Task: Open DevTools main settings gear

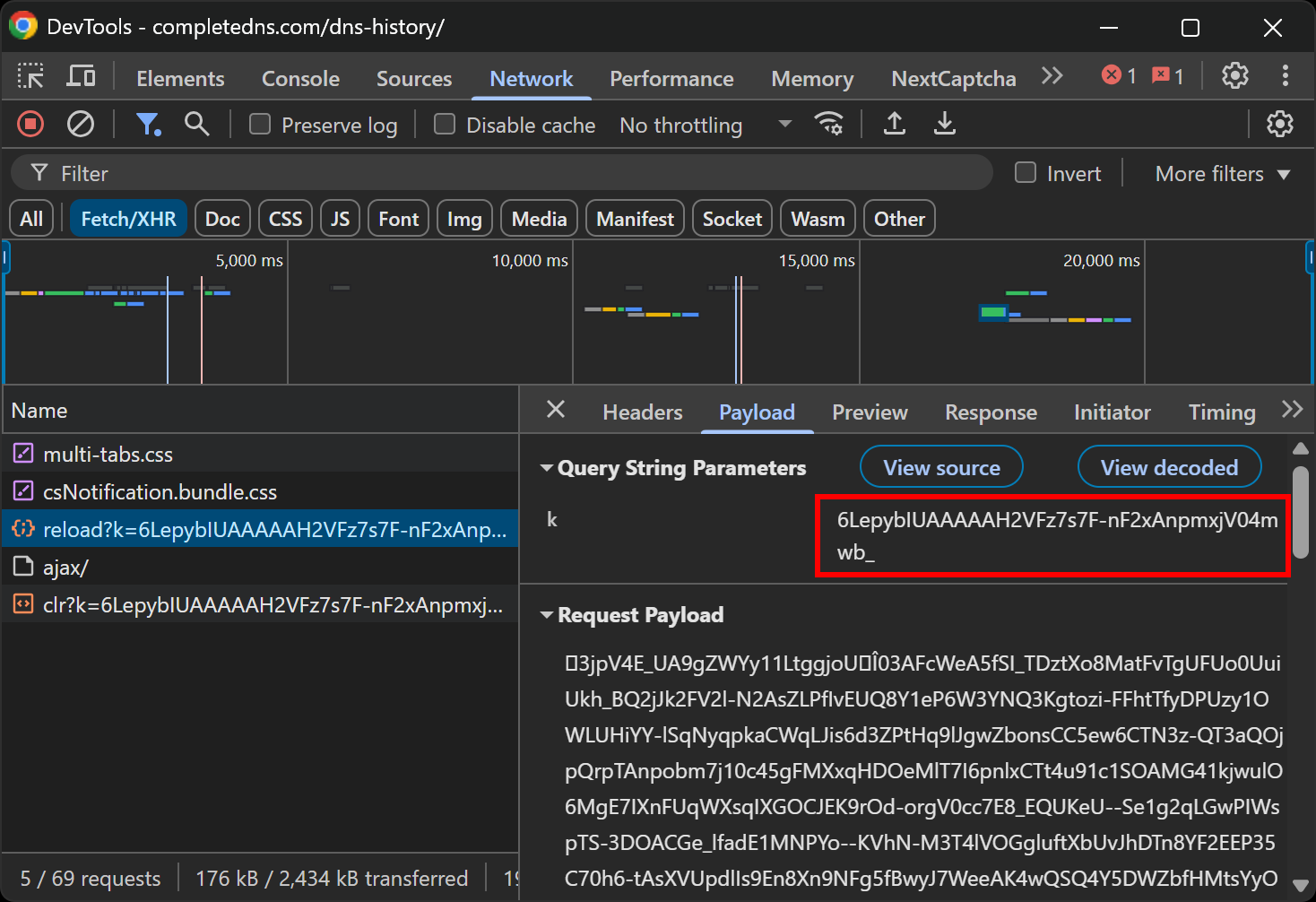Action: pyautogui.click(x=1235, y=76)
